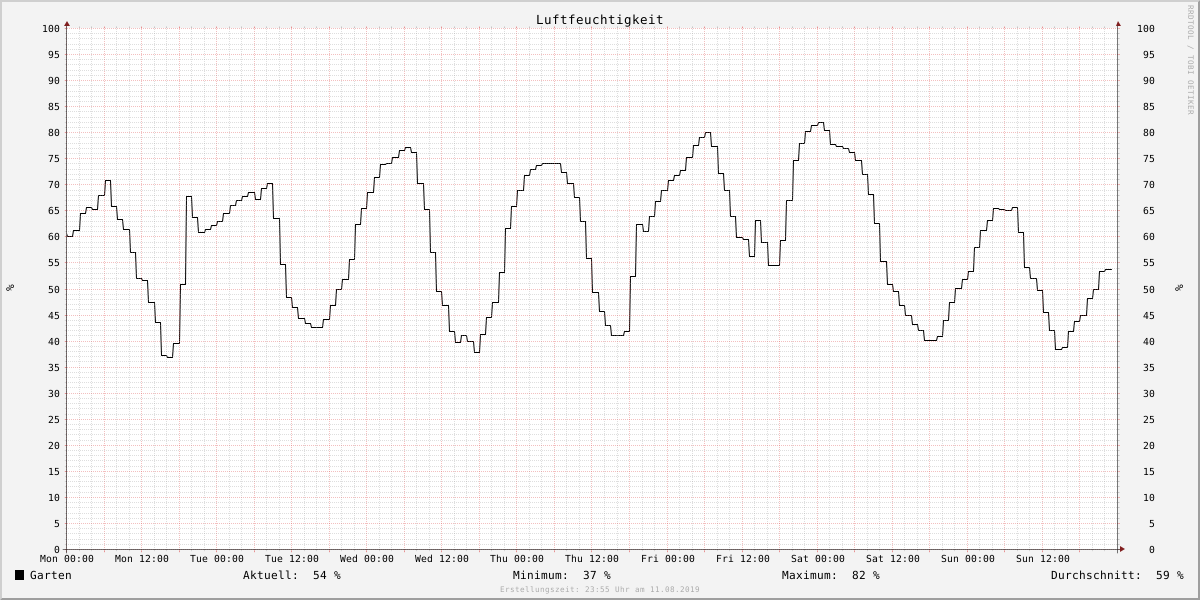The image size is (1200, 600).
Task: Click the 80 label on the left axis
Action: (54, 133)
